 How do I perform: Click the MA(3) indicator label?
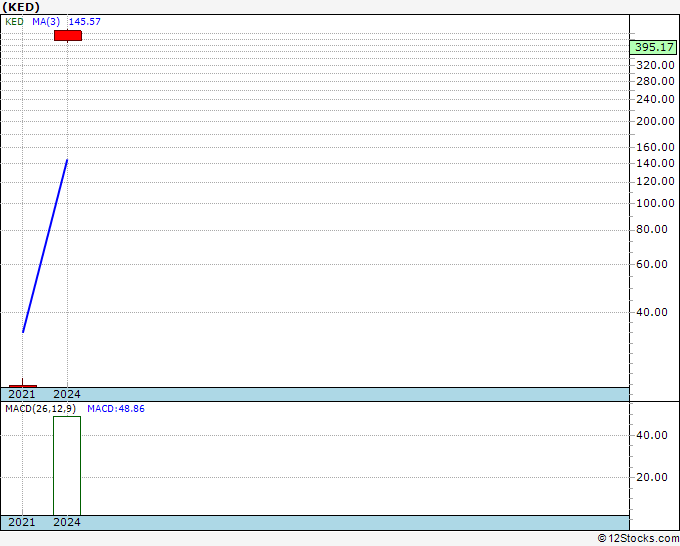[46, 22]
